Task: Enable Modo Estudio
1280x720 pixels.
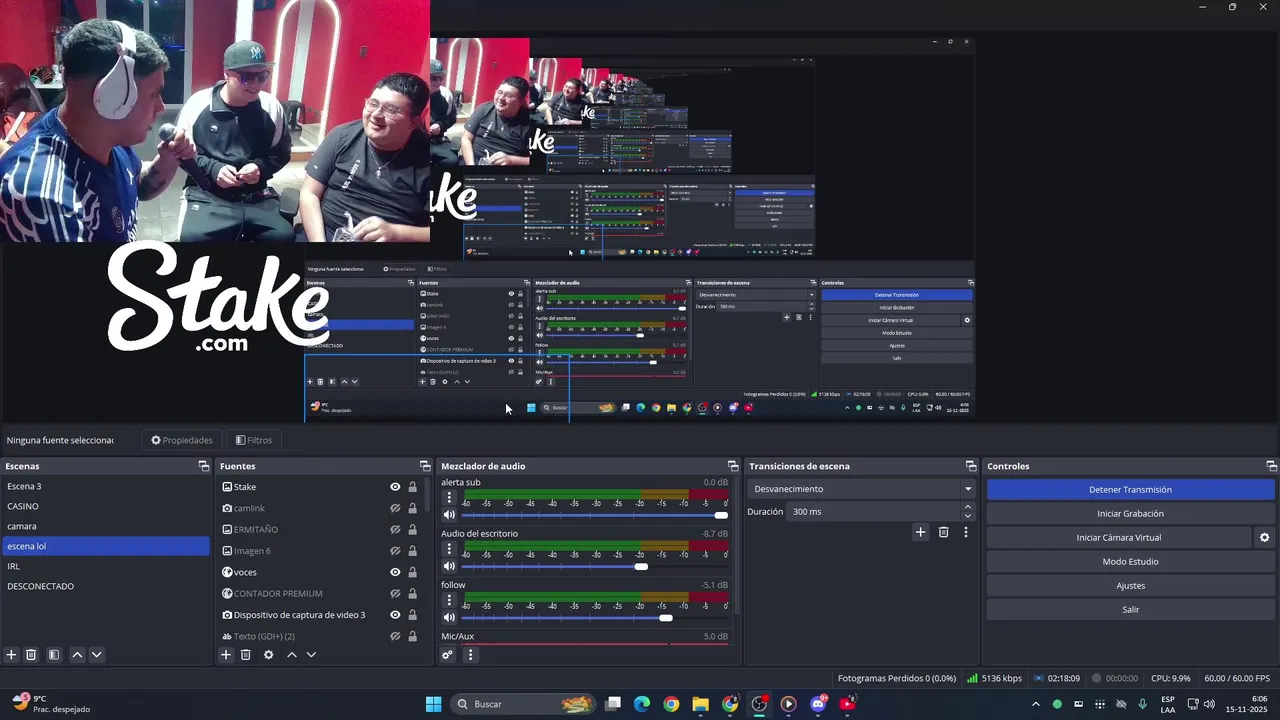Action: pos(1130,562)
